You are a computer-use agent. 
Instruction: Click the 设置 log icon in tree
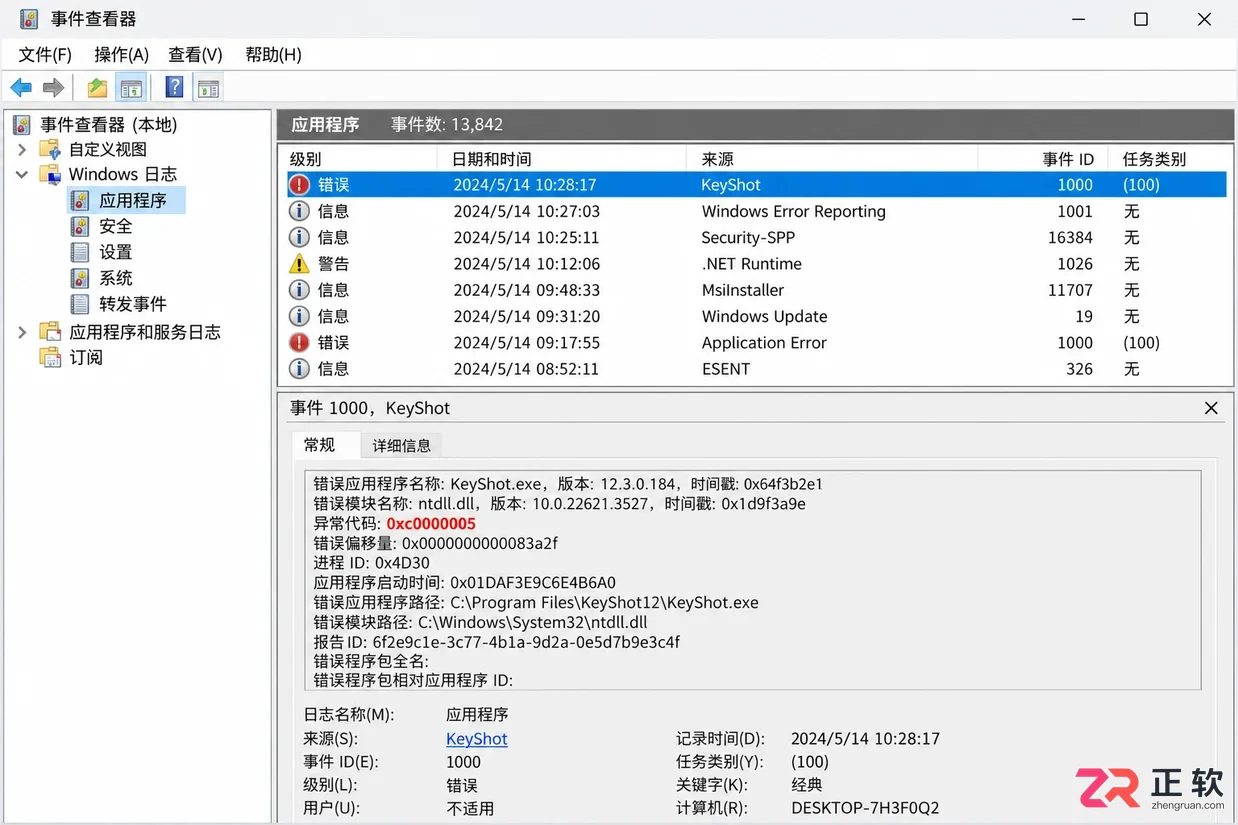coord(80,252)
